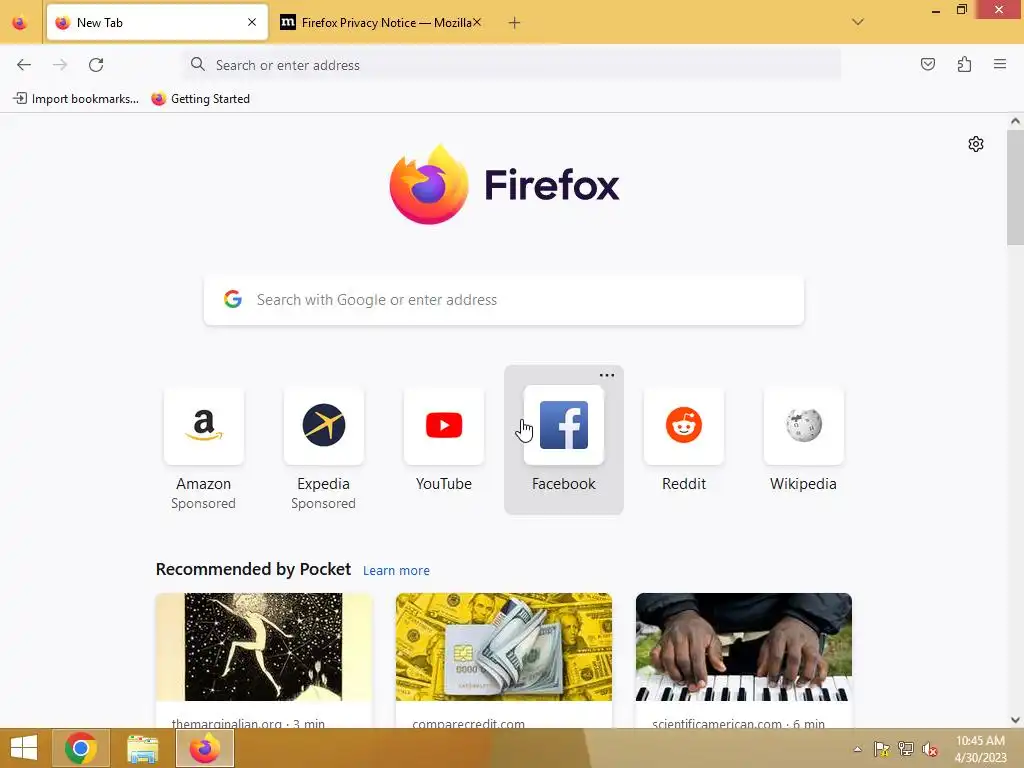Open Action Center flag tray icon
The image size is (1024, 768).
(x=881, y=749)
